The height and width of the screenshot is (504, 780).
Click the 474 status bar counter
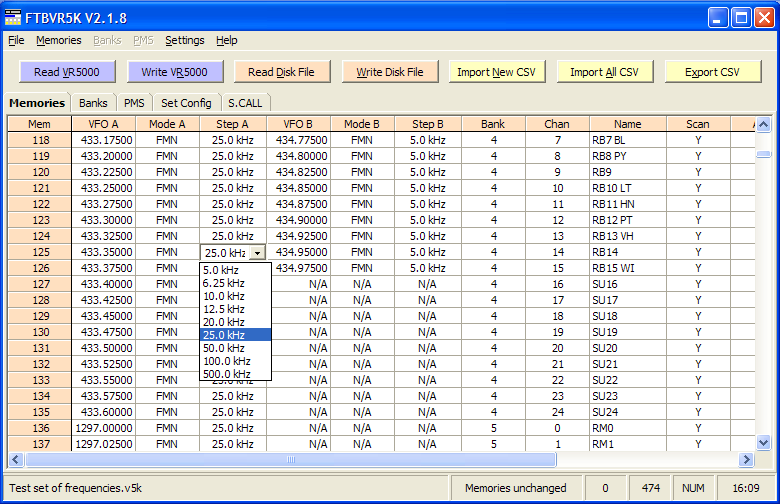point(651,488)
